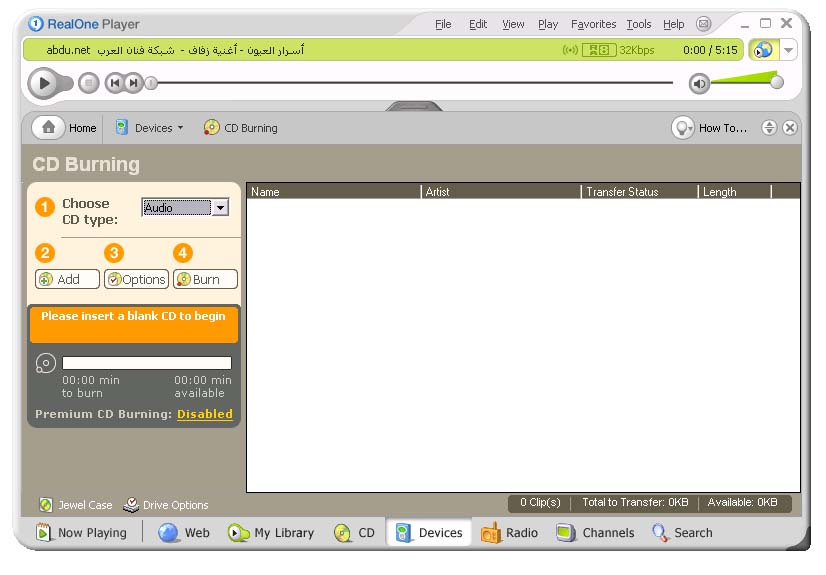Open the Help menu
The height and width of the screenshot is (575, 826).
pyautogui.click(x=673, y=24)
